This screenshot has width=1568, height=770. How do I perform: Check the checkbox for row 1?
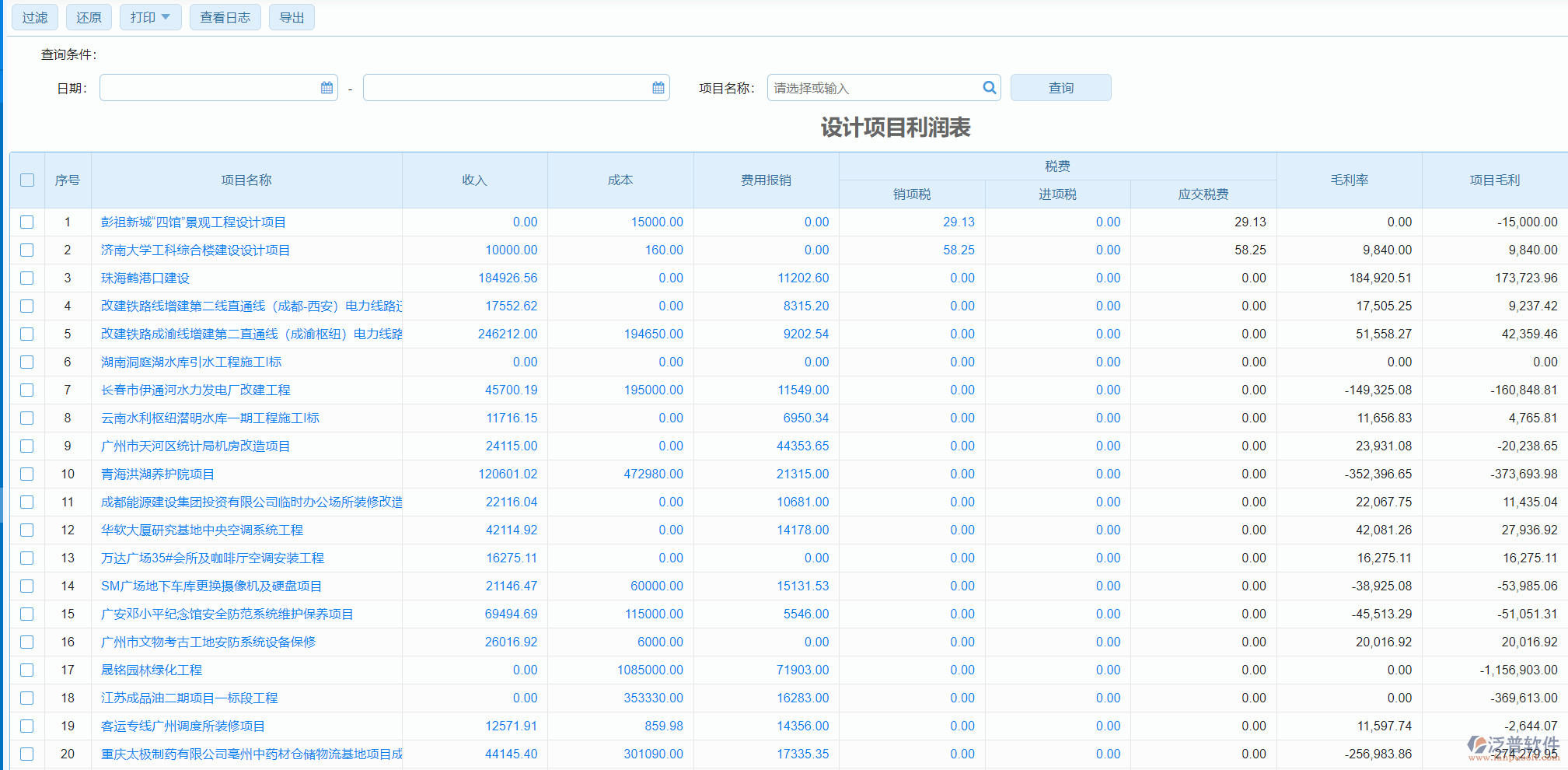pos(27,222)
